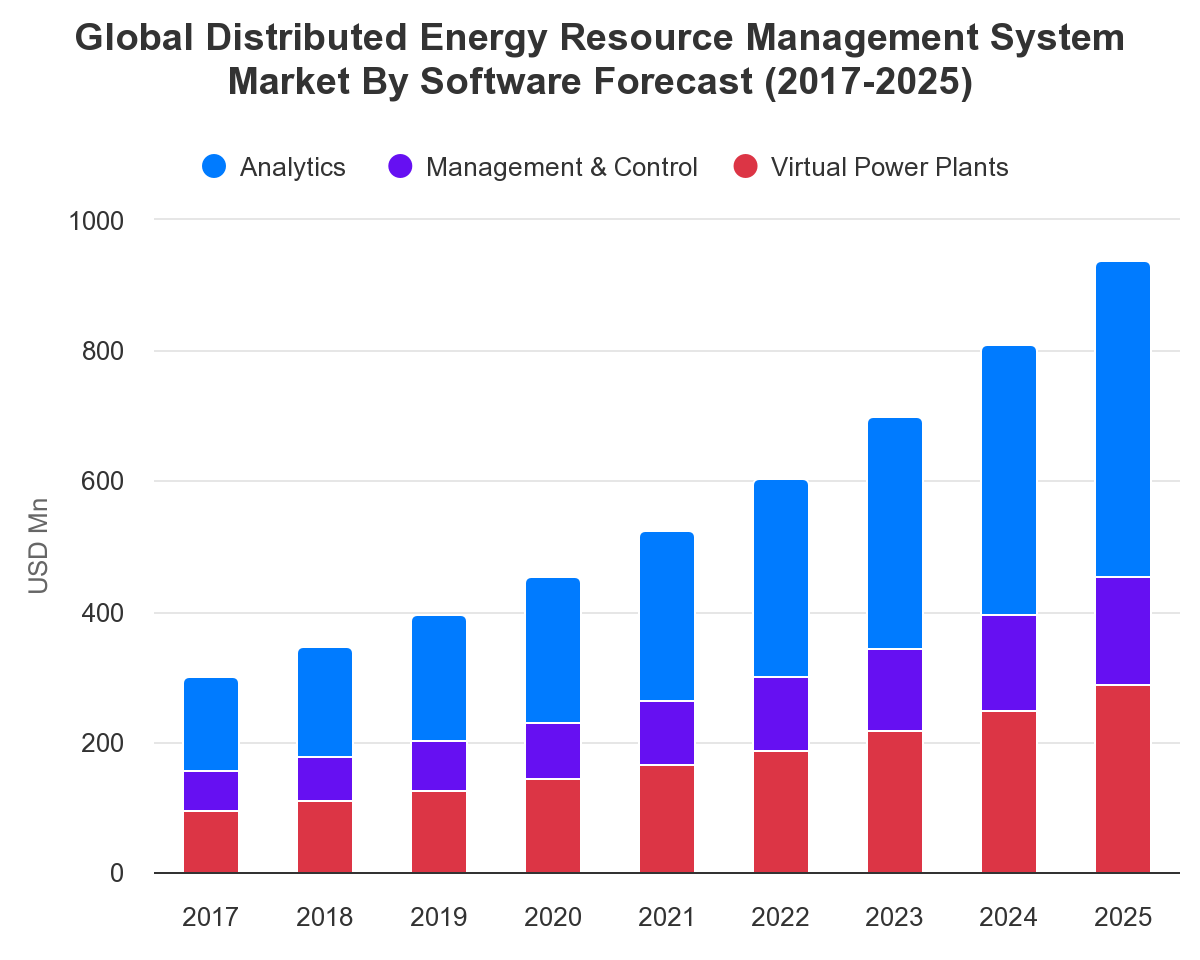Click the chart title text

coord(600,60)
